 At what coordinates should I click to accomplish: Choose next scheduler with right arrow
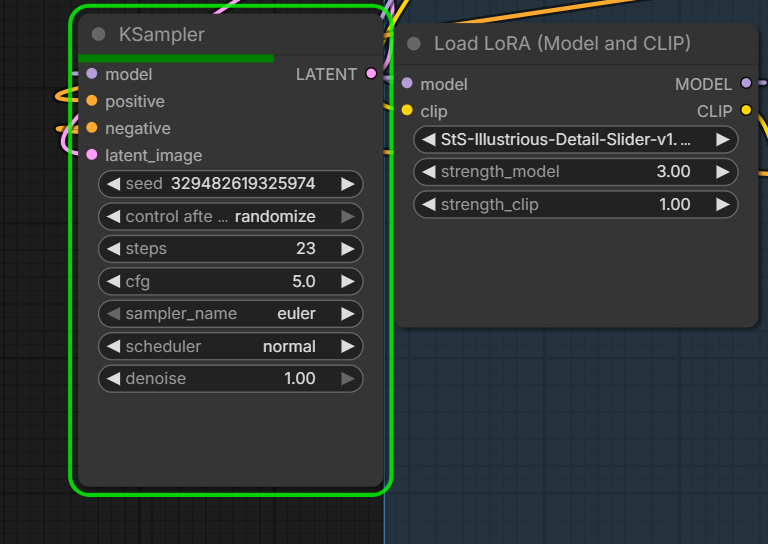click(348, 347)
